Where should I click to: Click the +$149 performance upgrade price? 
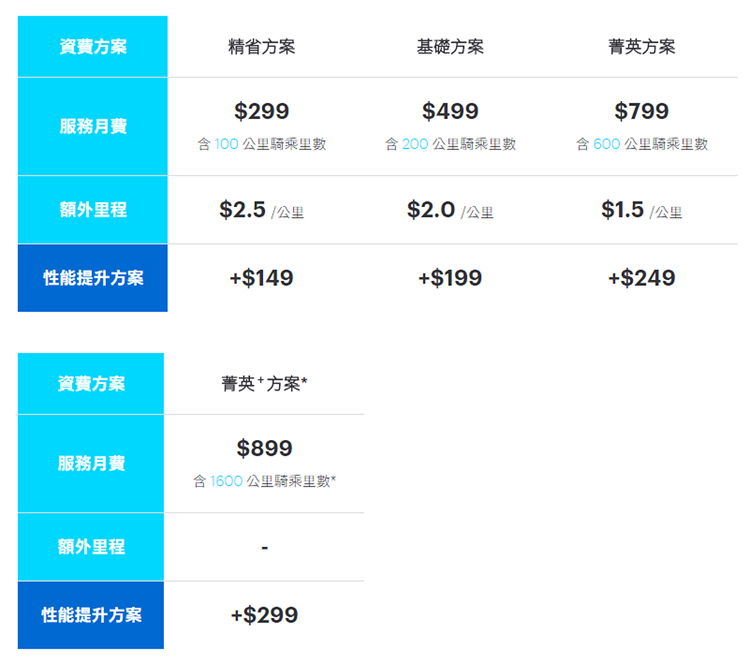tap(261, 278)
